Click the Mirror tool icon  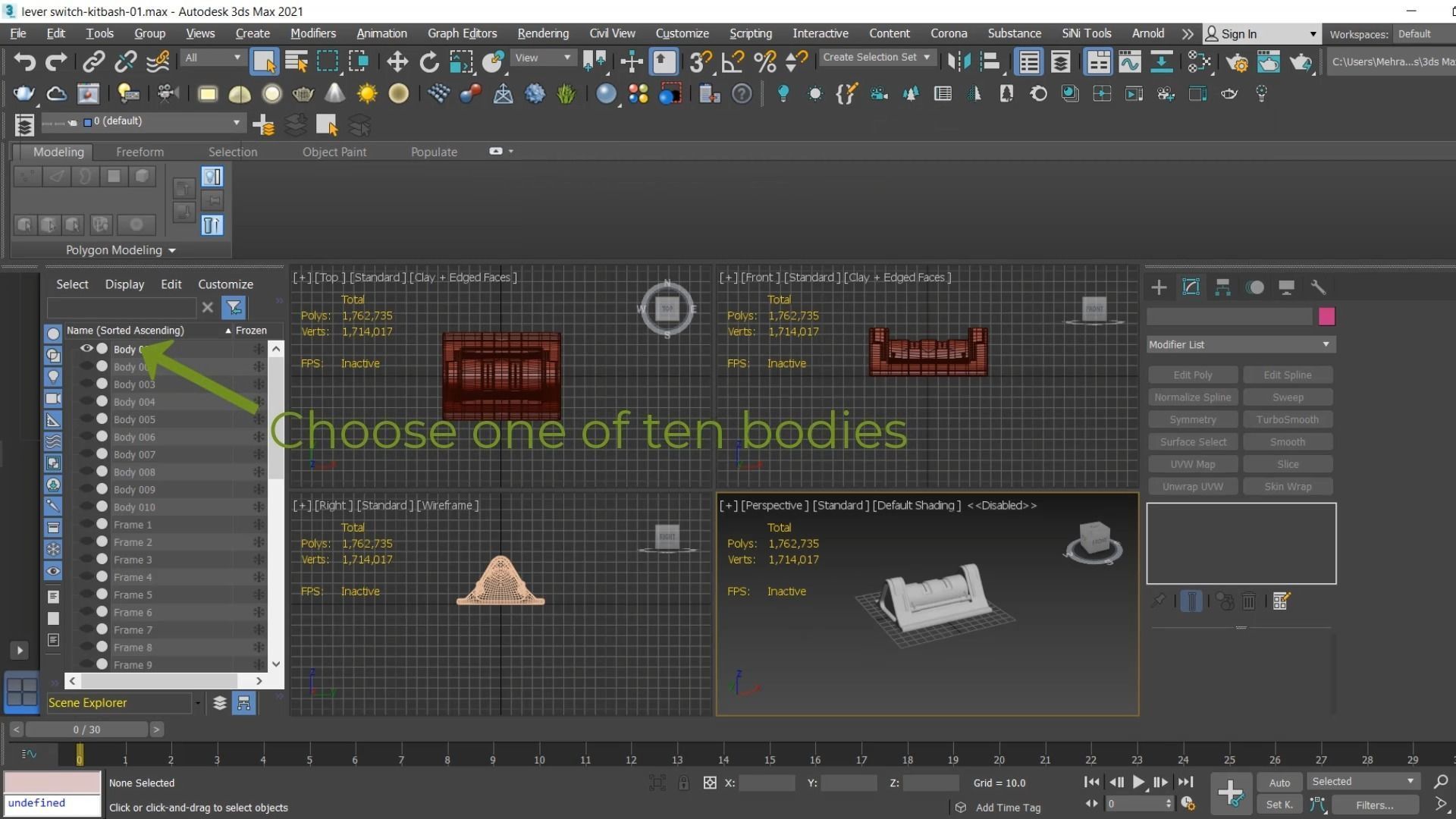click(x=959, y=62)
